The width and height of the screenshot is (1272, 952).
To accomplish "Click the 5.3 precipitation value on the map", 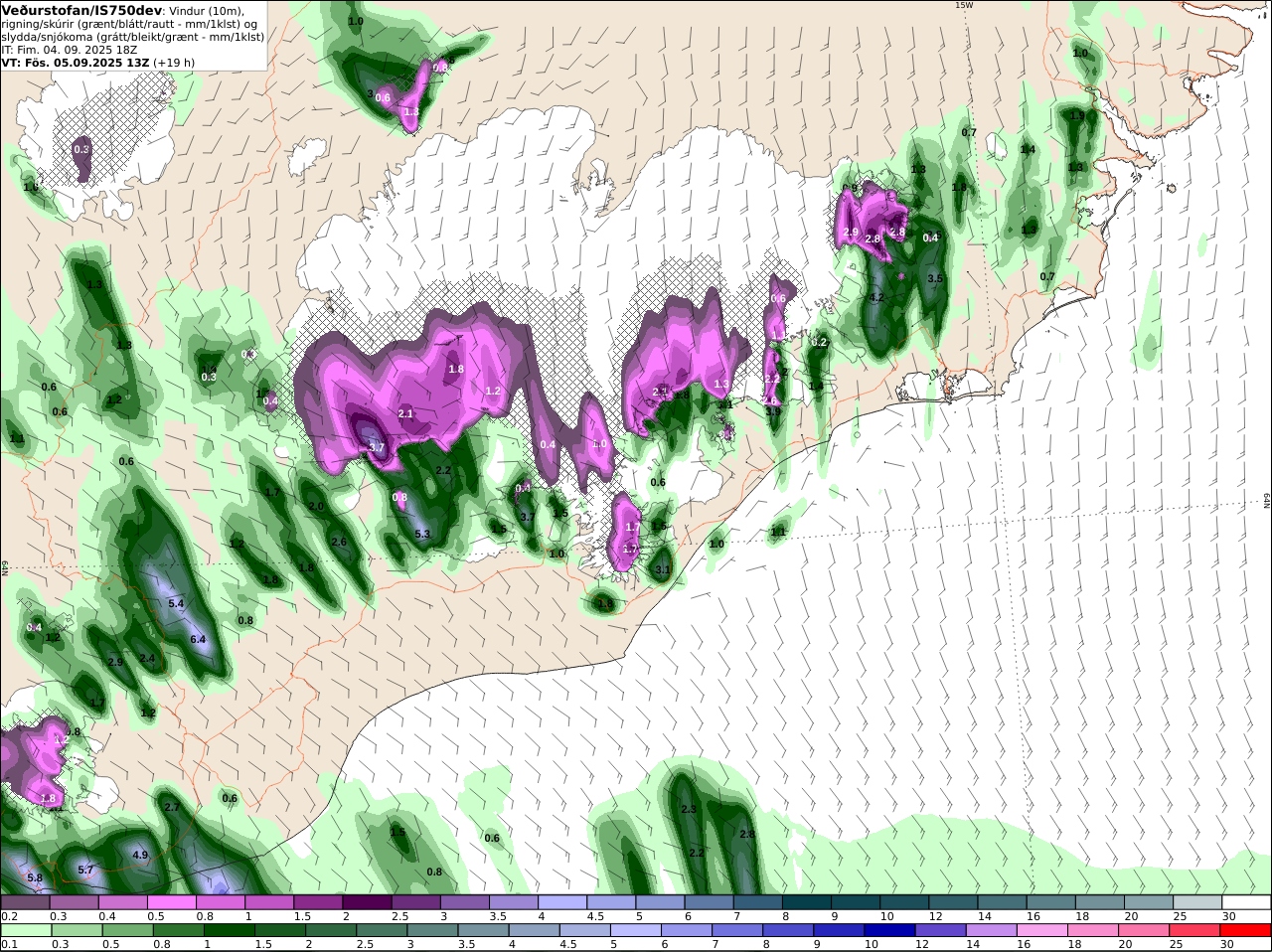I will click(x=421, y=535).
